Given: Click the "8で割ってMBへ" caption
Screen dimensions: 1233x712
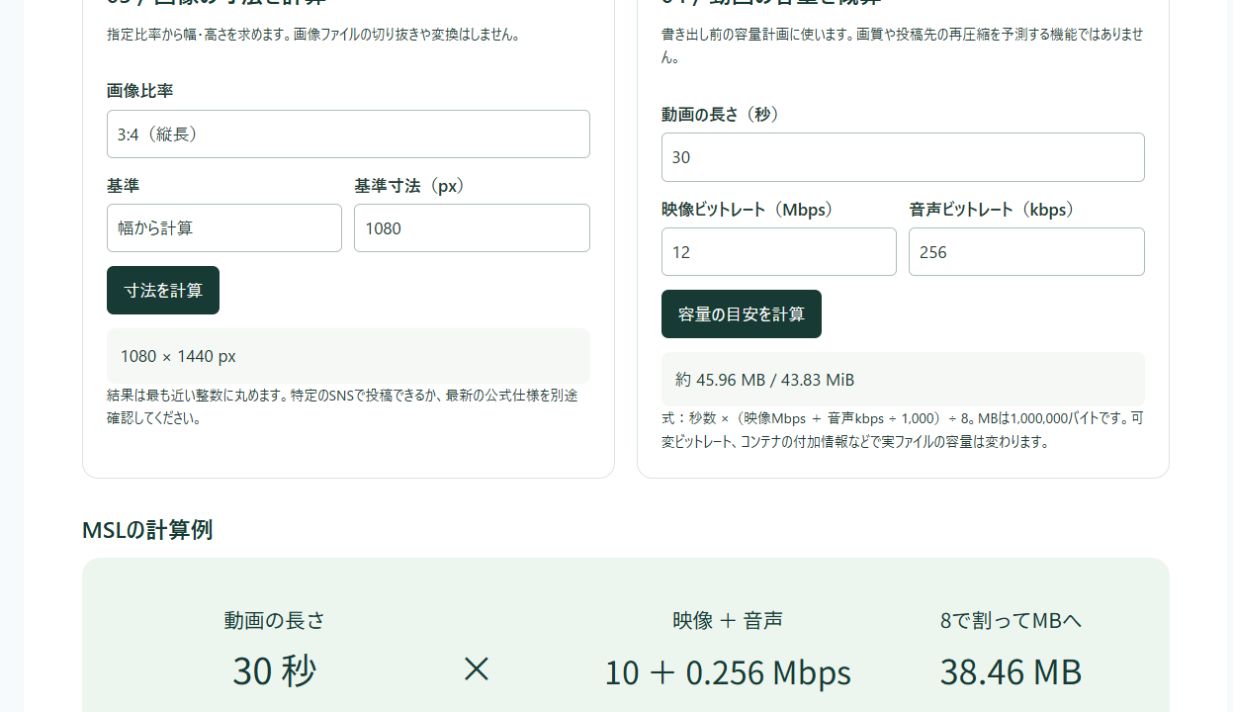Looking at the screenshot, I should tap(1011, 621).
